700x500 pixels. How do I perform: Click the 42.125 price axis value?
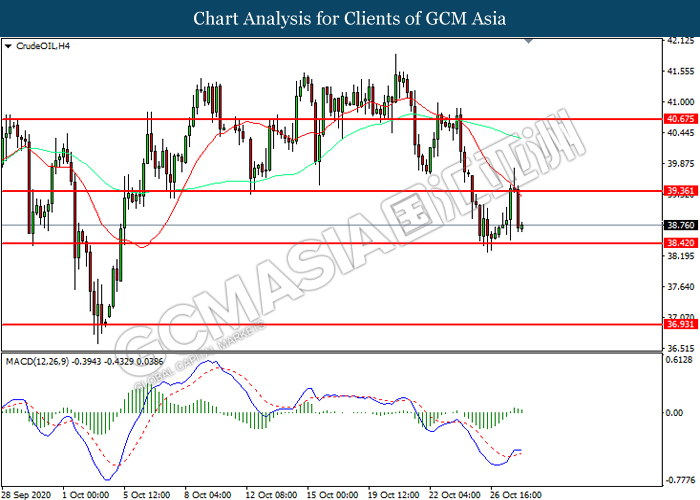point(681,41)
